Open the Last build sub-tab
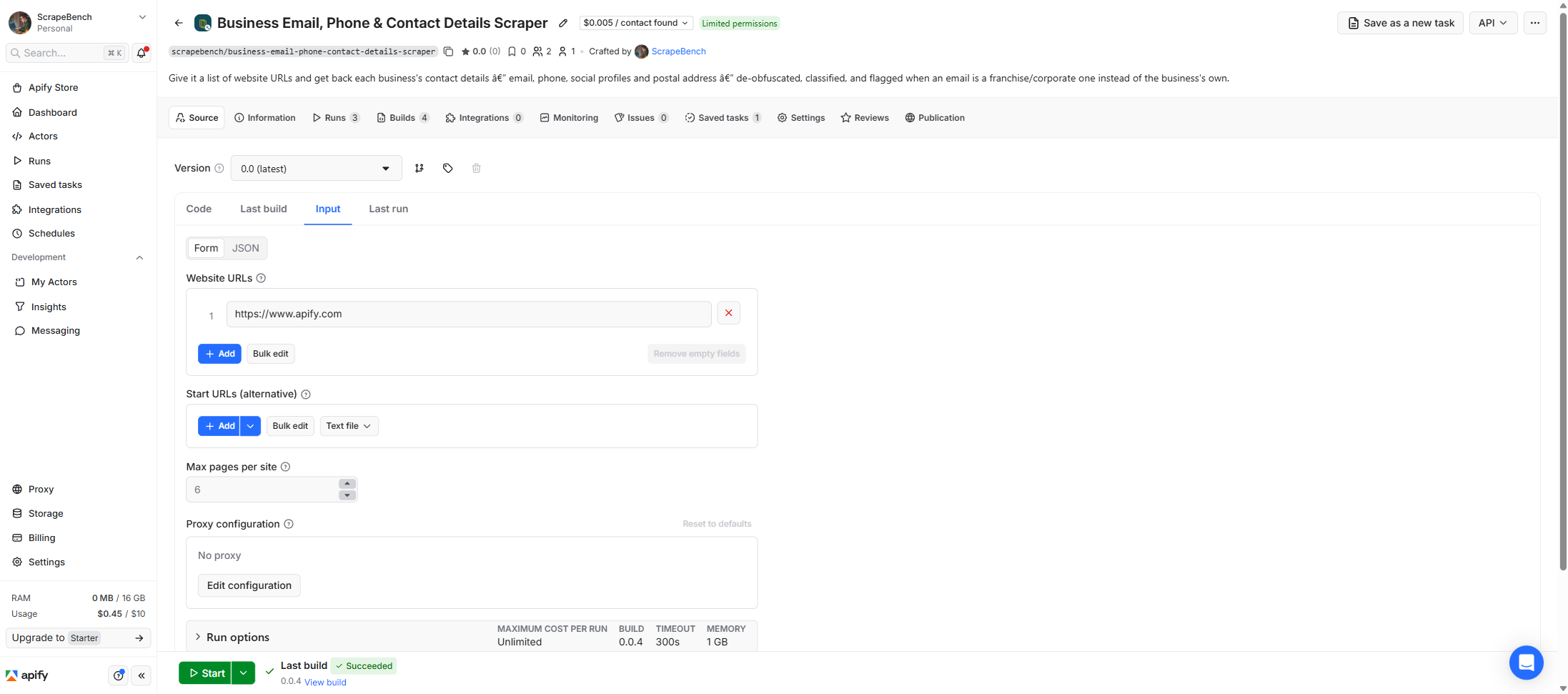 click(x=264, y=209)
